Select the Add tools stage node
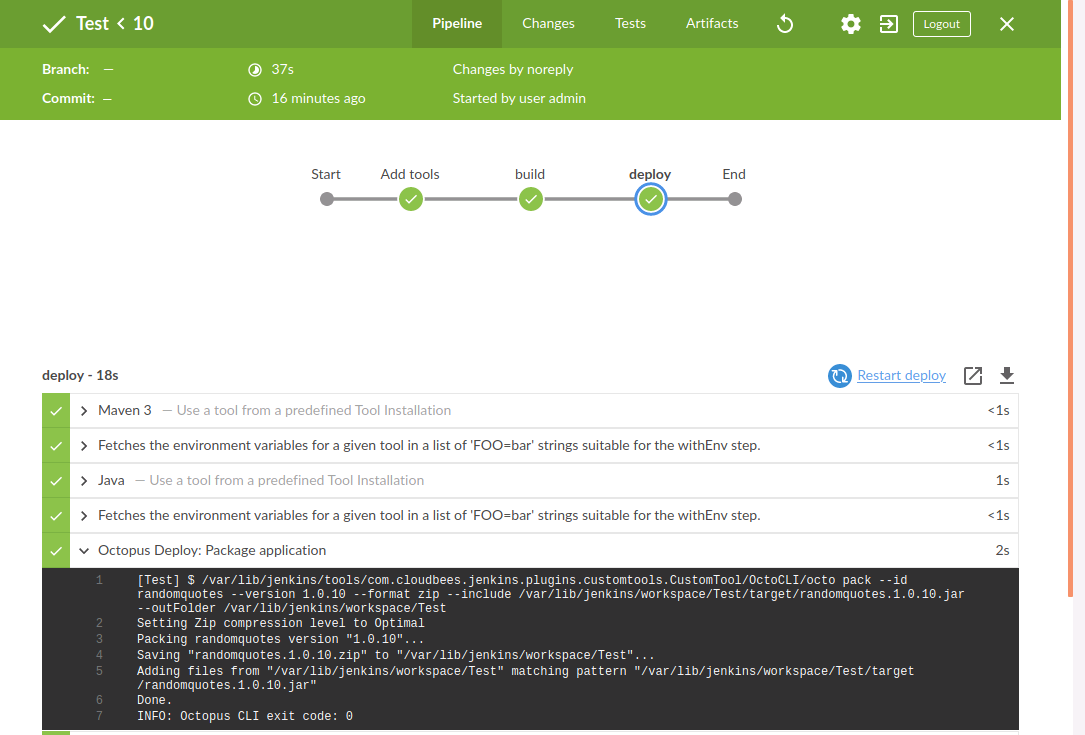This screenshot has width=1085, height=735. (410, 199)
